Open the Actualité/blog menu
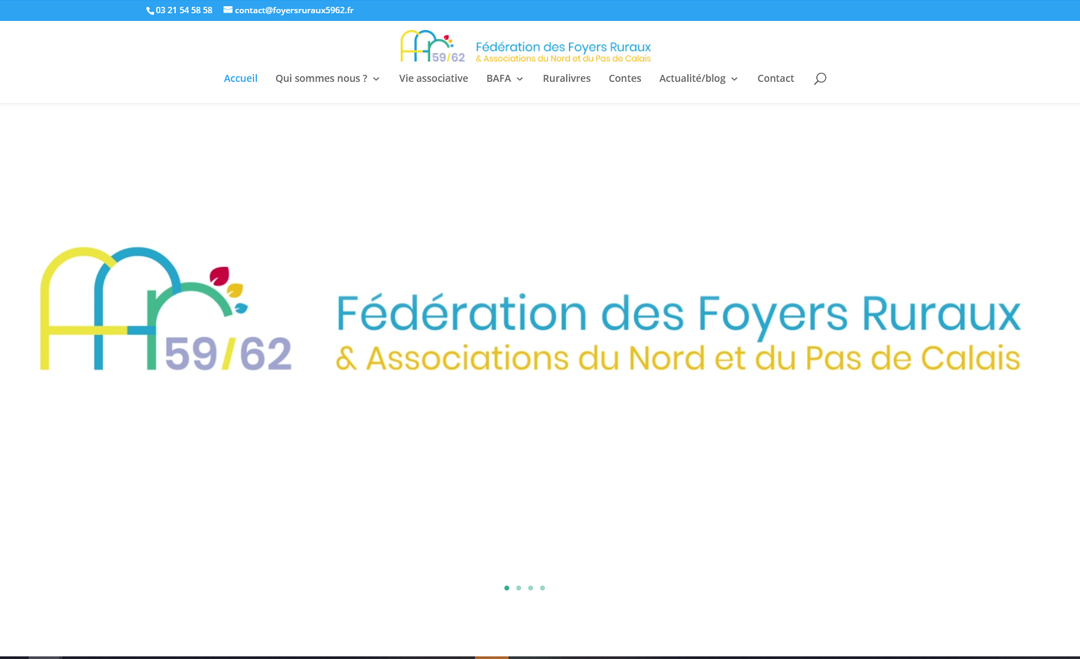 click(692, 79)
